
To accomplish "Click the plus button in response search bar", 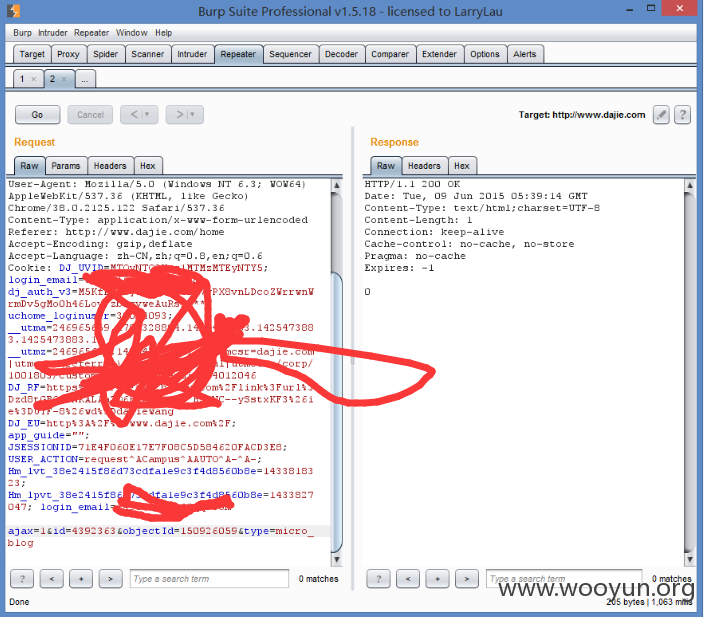I will (437, 579).
